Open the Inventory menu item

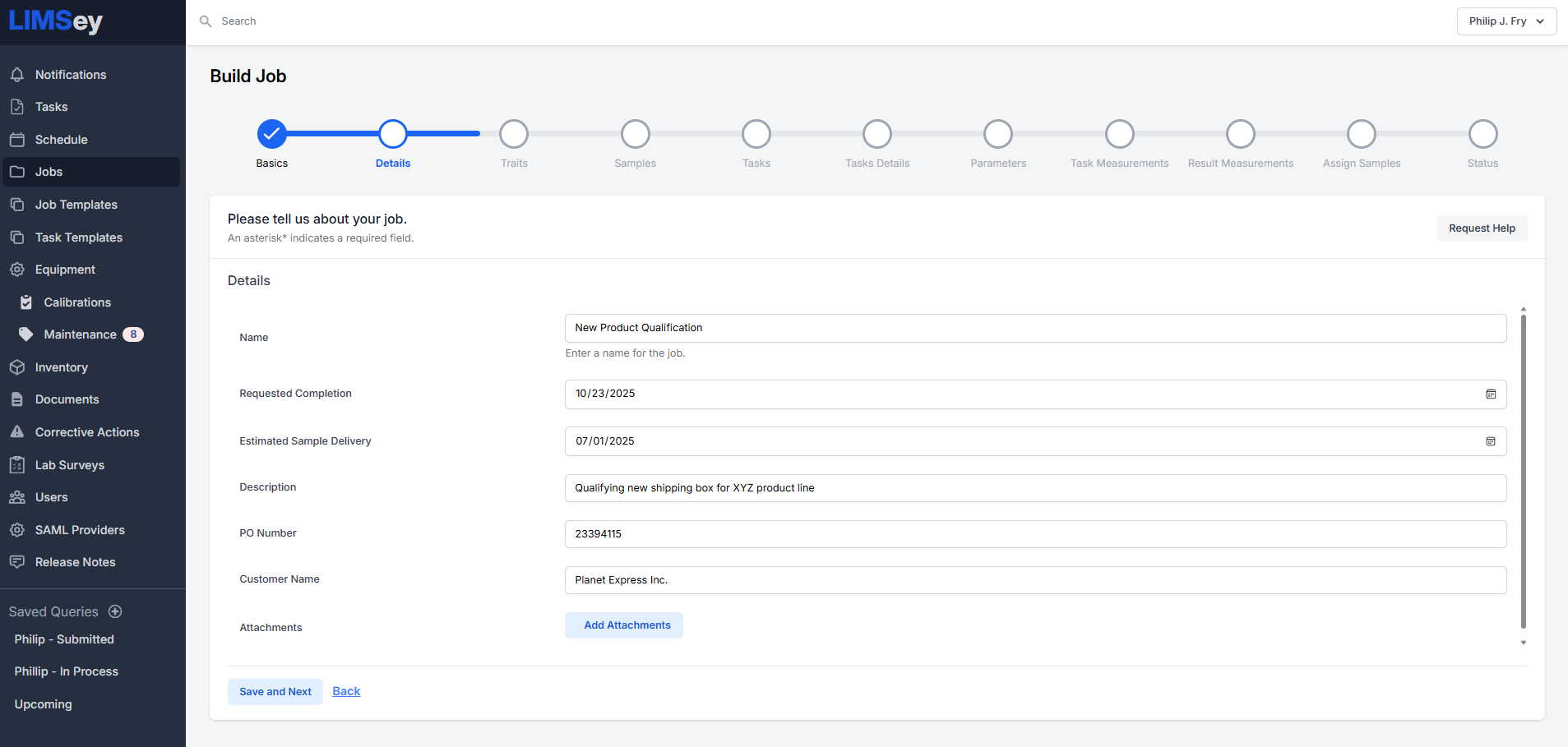[x=61, y=367]
